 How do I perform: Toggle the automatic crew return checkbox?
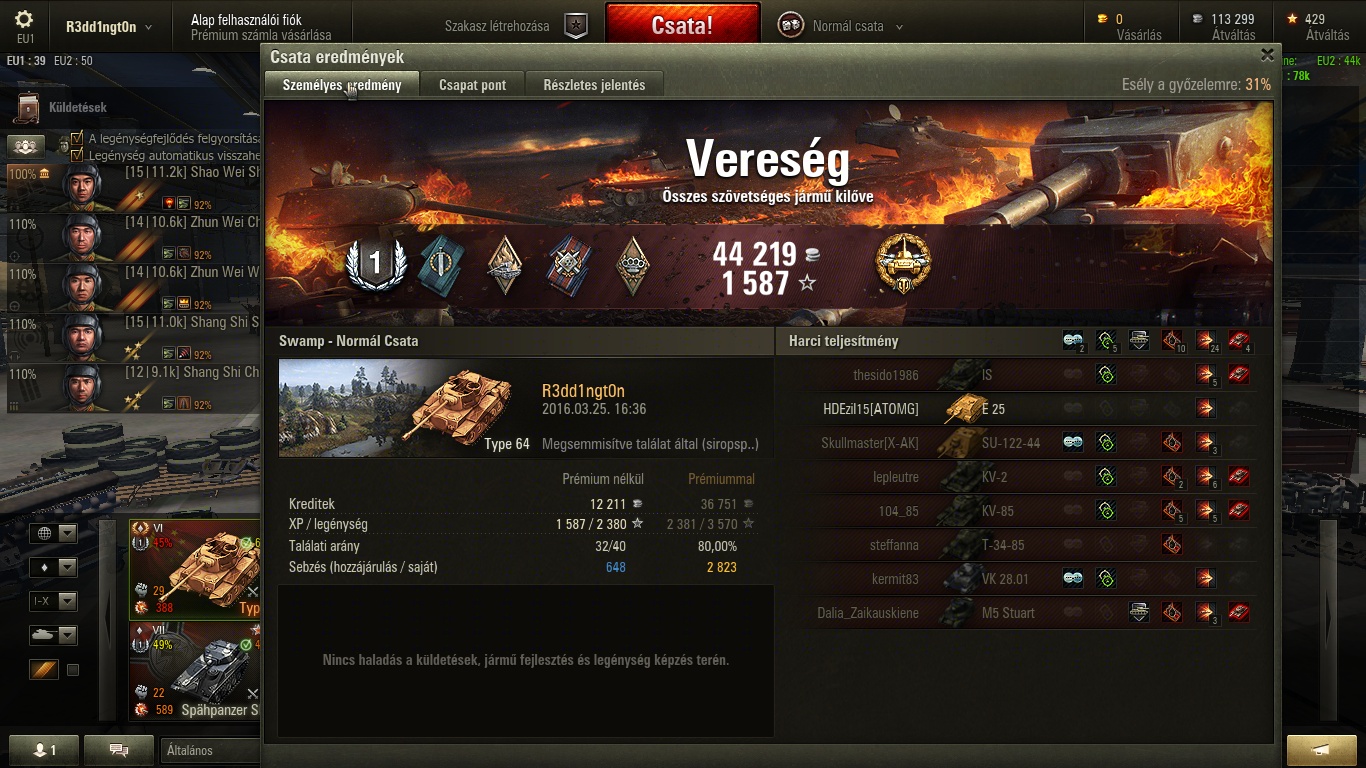[x=77, y=155]
